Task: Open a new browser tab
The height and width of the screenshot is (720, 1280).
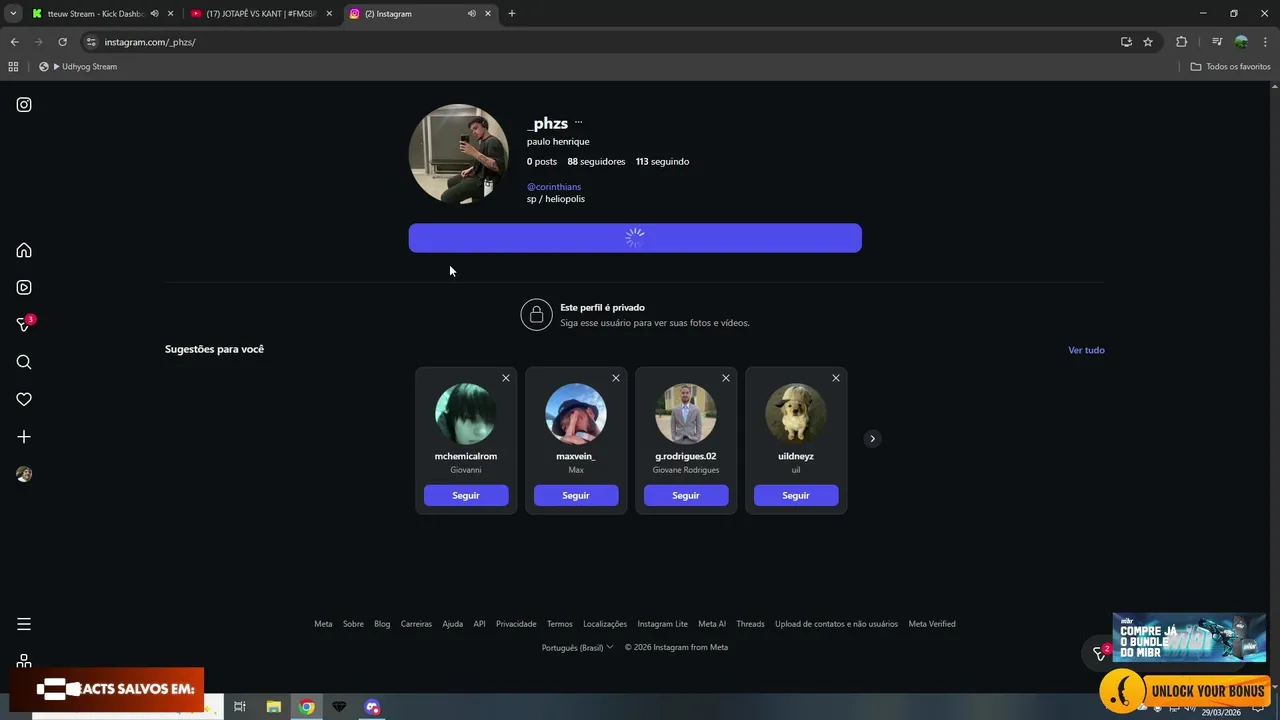Action: (x=512, y=14)
